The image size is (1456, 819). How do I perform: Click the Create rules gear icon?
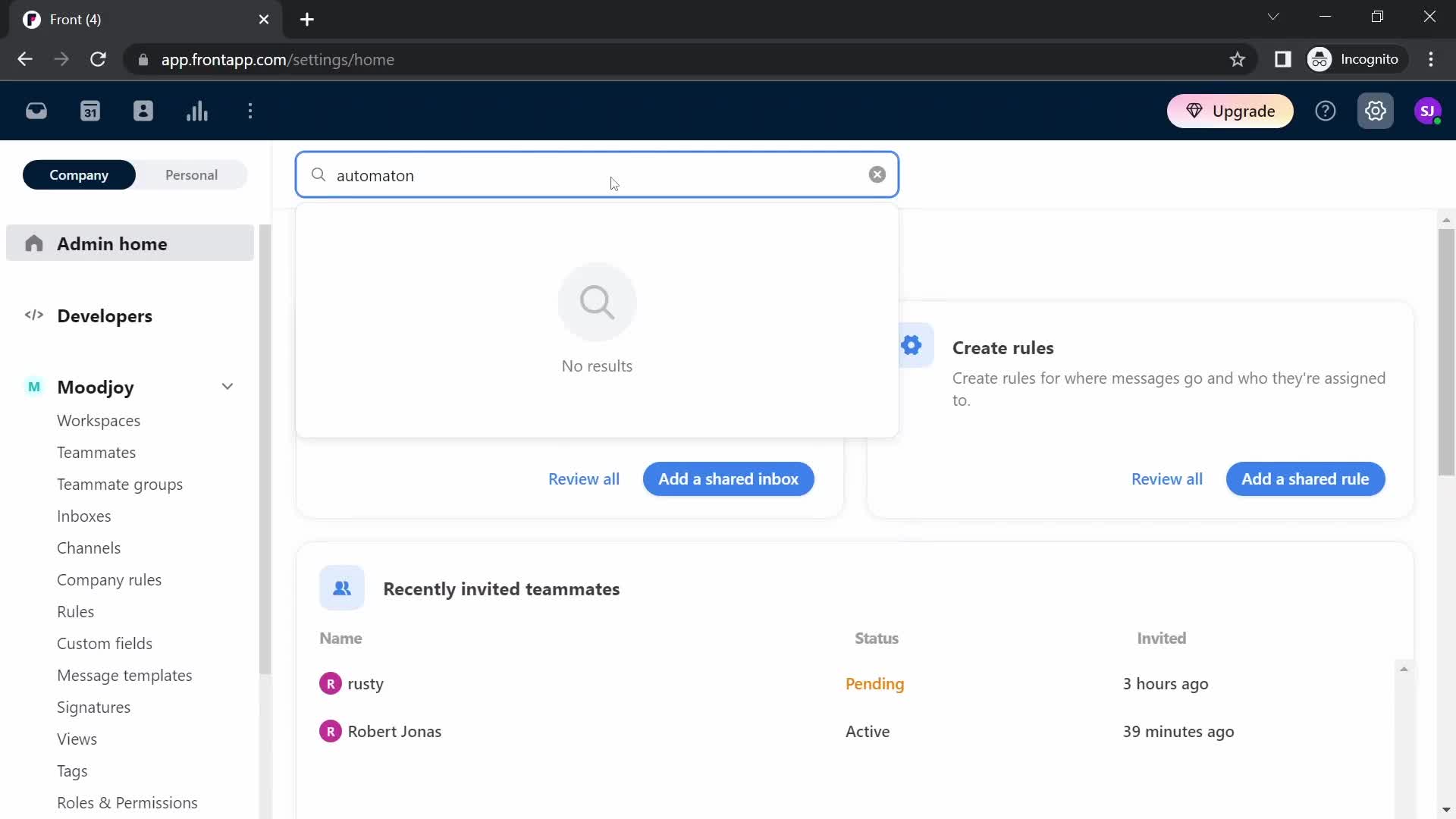coord(912,346)
